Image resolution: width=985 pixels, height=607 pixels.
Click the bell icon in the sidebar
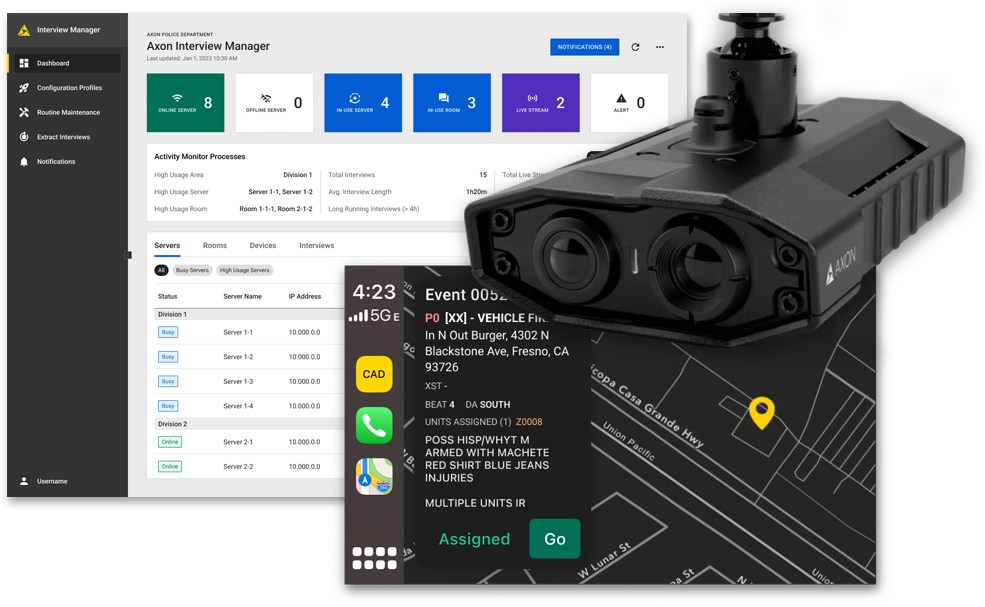[24, 161]
